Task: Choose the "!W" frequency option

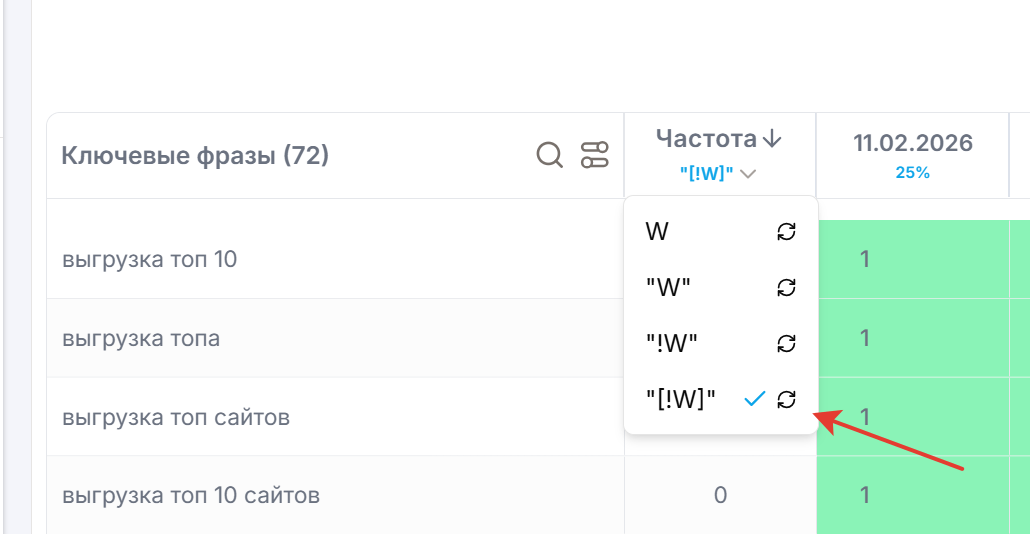Action: [671, 344]
